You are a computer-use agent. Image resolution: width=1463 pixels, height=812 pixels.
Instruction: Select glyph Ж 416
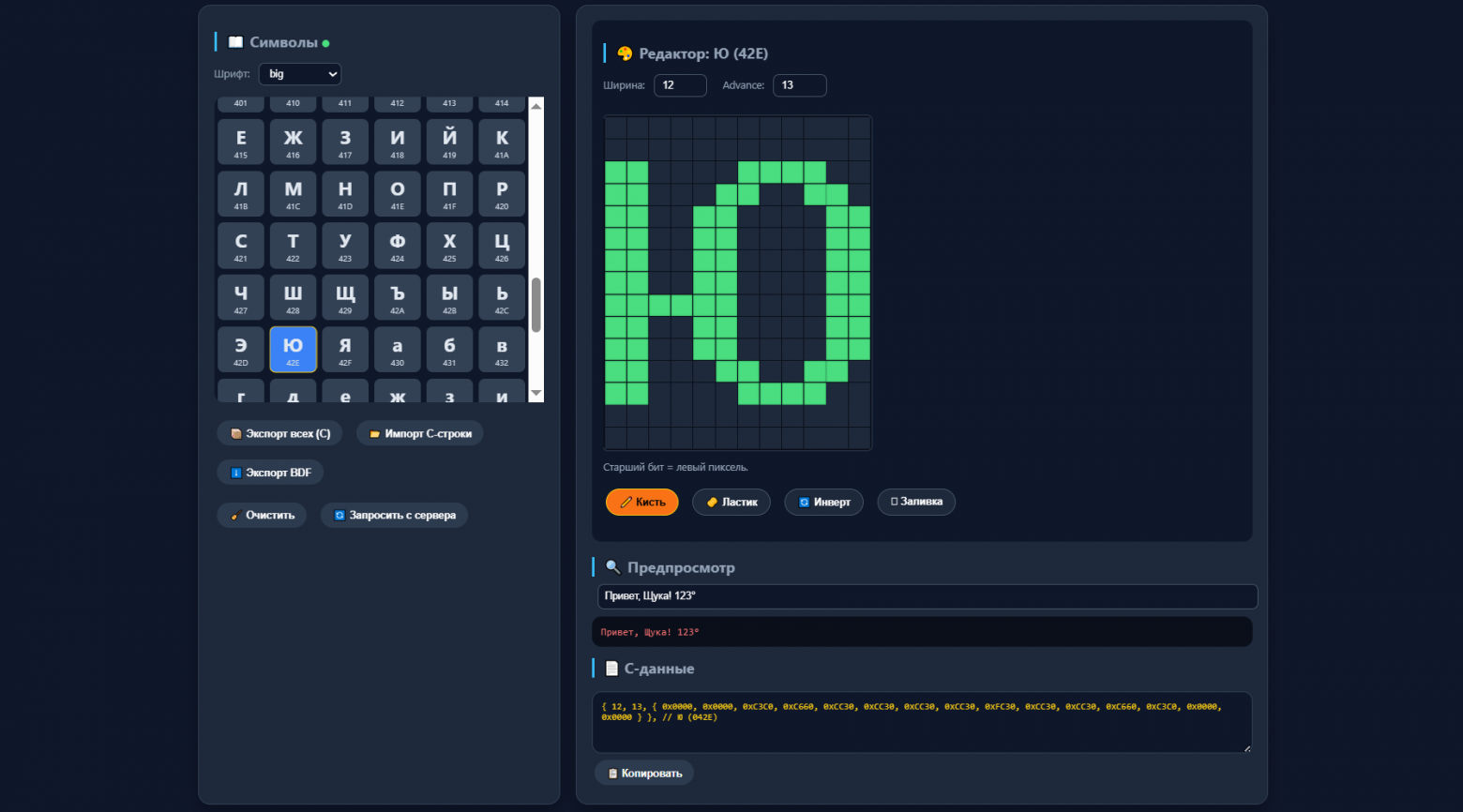[294, 143]
